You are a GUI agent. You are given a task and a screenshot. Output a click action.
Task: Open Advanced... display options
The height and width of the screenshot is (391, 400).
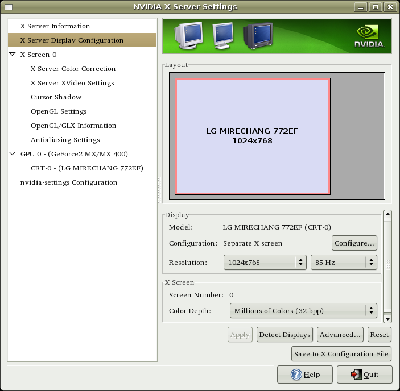(x=340, y=335)
